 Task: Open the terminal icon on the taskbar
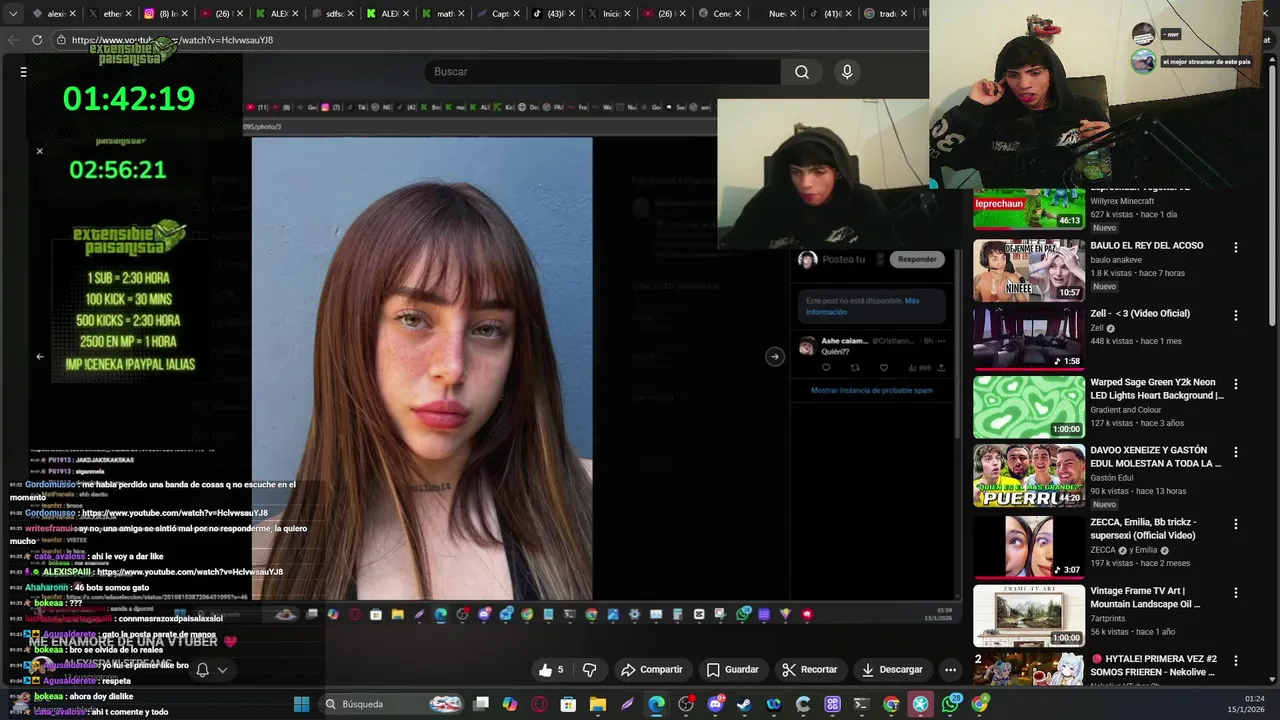tap(861, 704)
